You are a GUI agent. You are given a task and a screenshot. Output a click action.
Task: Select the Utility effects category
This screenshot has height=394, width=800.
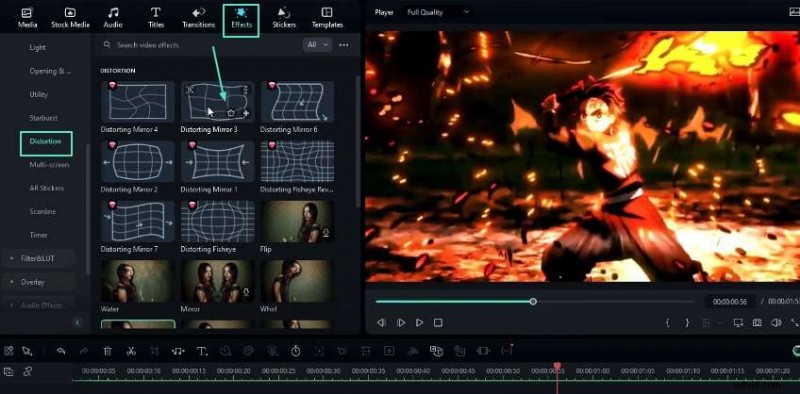(39, 94)
